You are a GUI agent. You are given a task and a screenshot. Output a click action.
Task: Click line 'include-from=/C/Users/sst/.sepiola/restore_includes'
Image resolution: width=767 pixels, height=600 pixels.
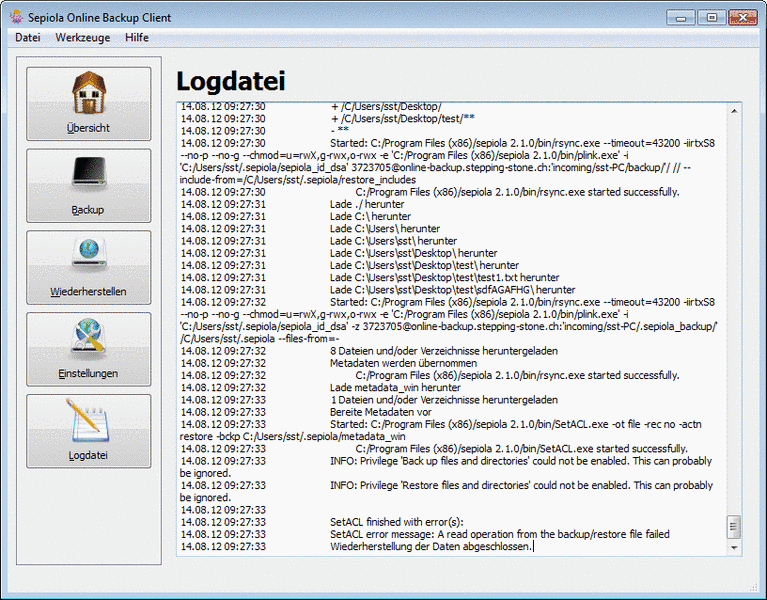[298, 180]
